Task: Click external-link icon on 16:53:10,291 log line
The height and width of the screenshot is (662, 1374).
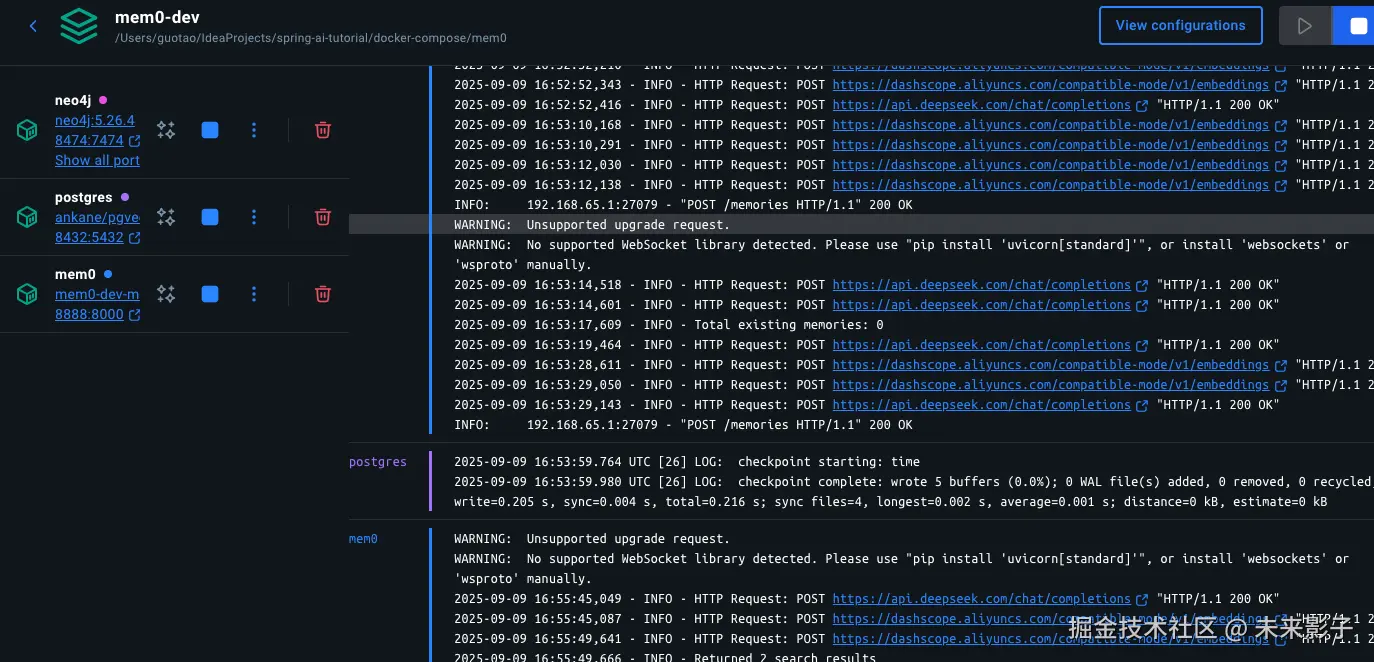Action: point(1280,145)
